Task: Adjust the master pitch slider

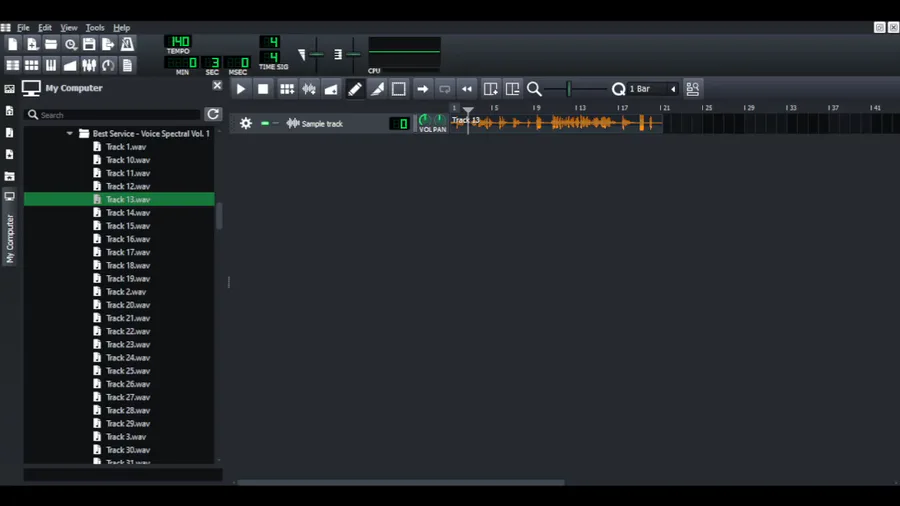Action: coord(353,55)
